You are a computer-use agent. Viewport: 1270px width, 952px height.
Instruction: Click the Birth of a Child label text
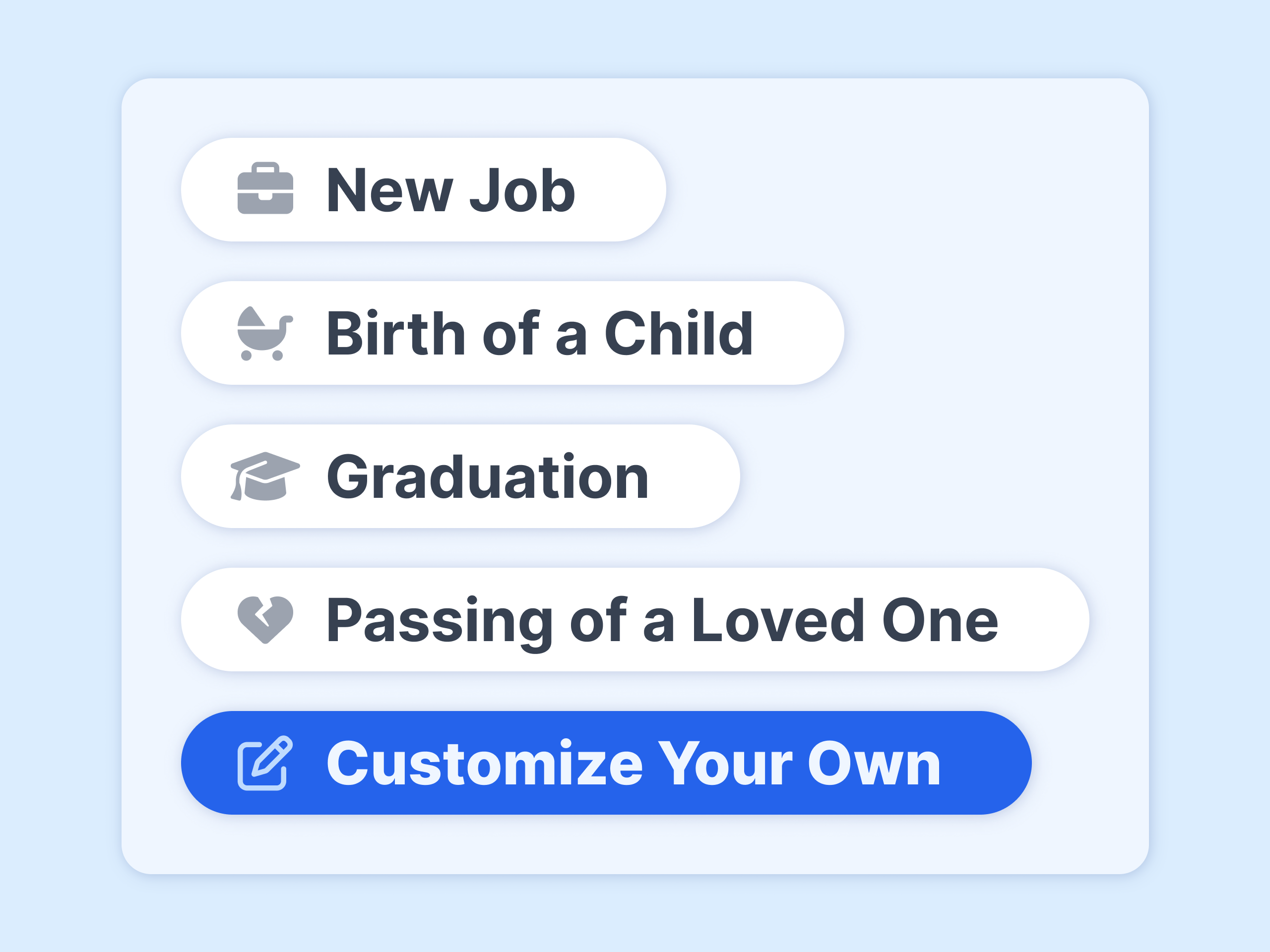pyautogui.click(x=540, y=333)
